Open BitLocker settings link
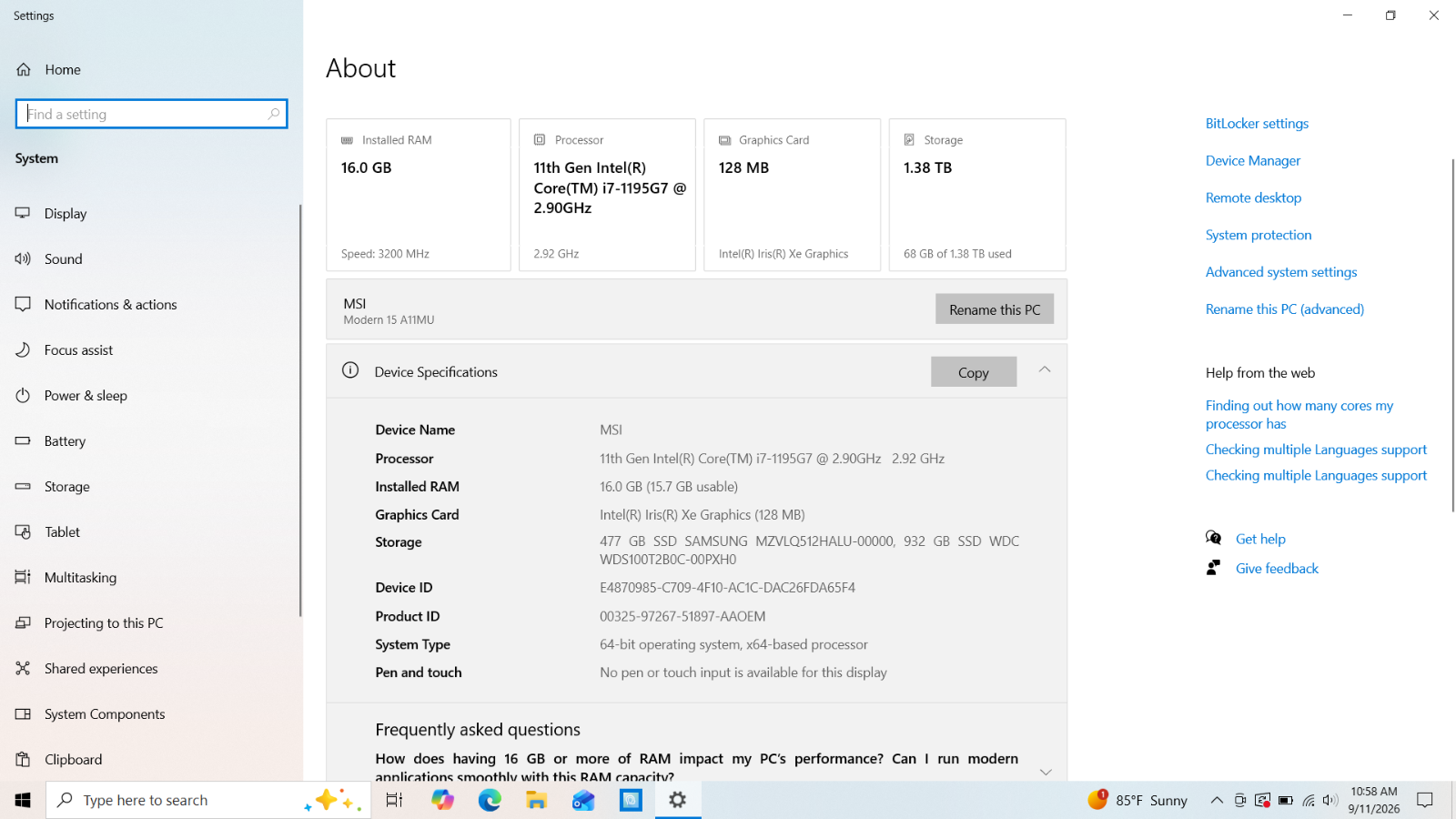This screenshot has height=819, width=1456. click(x=1257, y=124)
